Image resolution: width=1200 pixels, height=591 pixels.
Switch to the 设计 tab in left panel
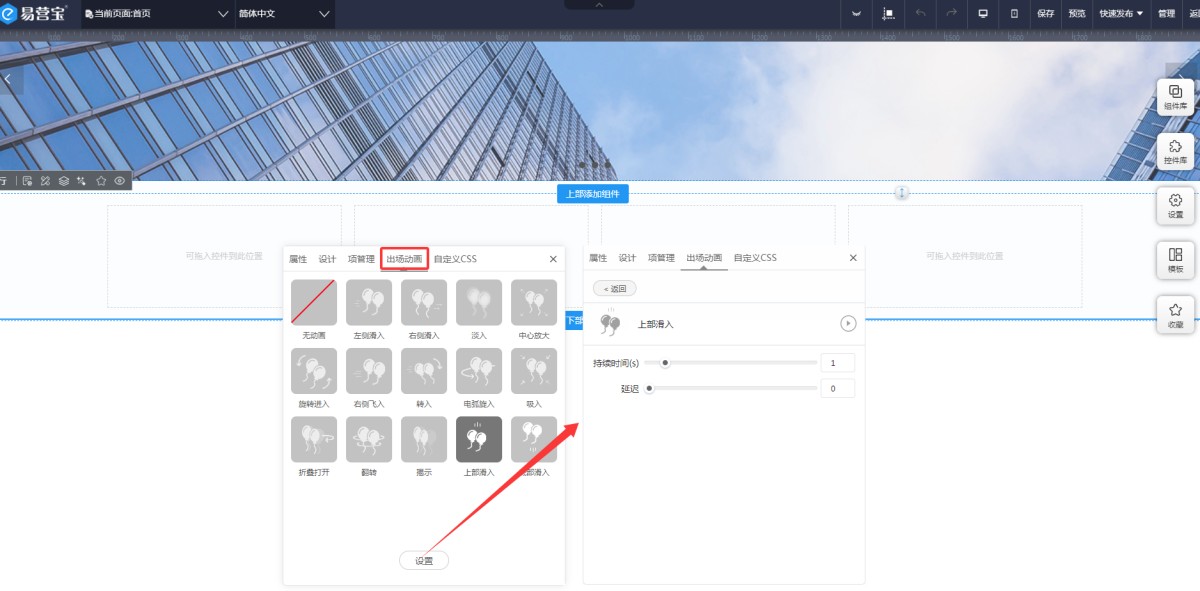coord(327,259)
